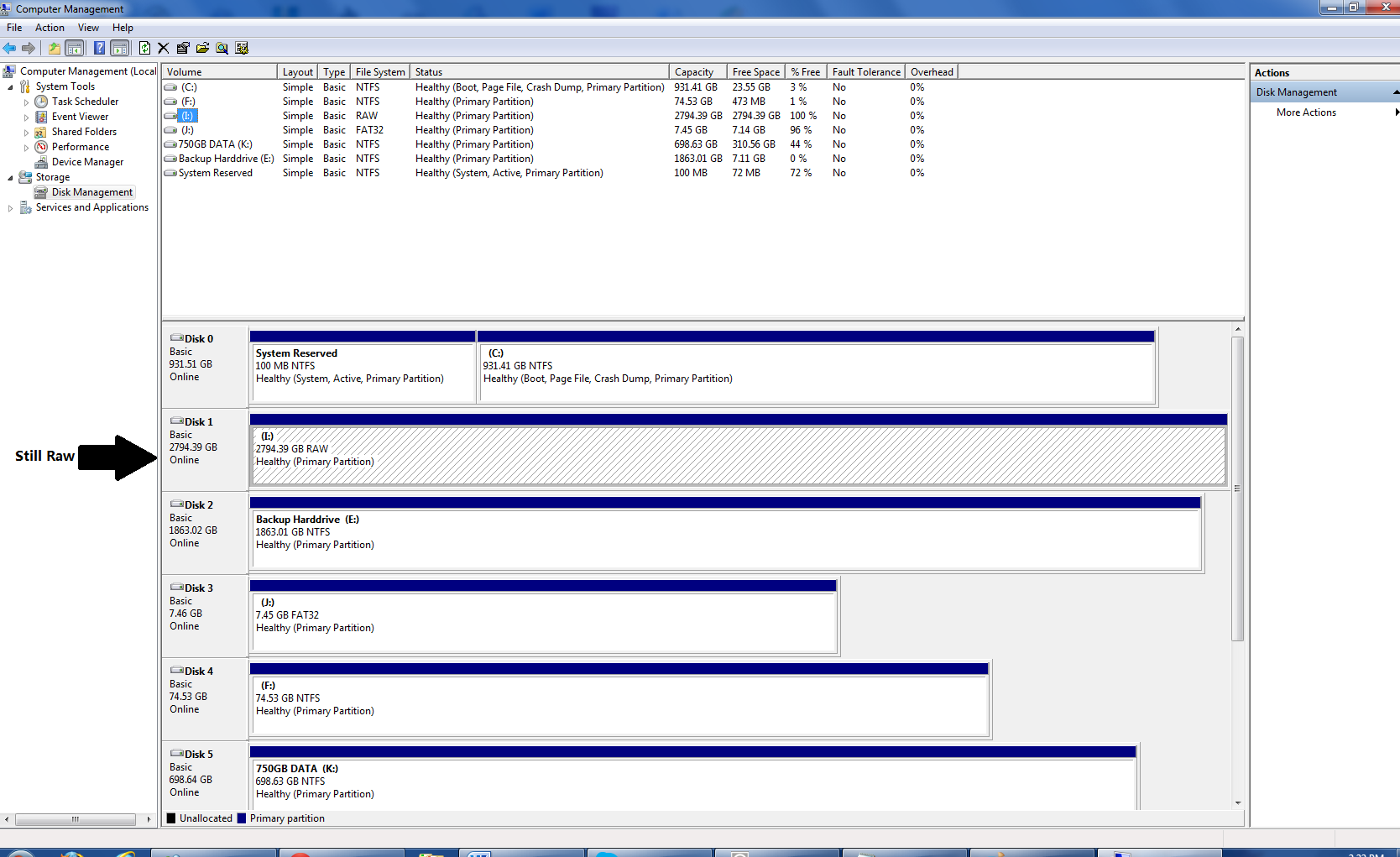Screen dimensions: 1400x857
Task: Select the Performance icon in tree
Action: (x=41, y=147)
